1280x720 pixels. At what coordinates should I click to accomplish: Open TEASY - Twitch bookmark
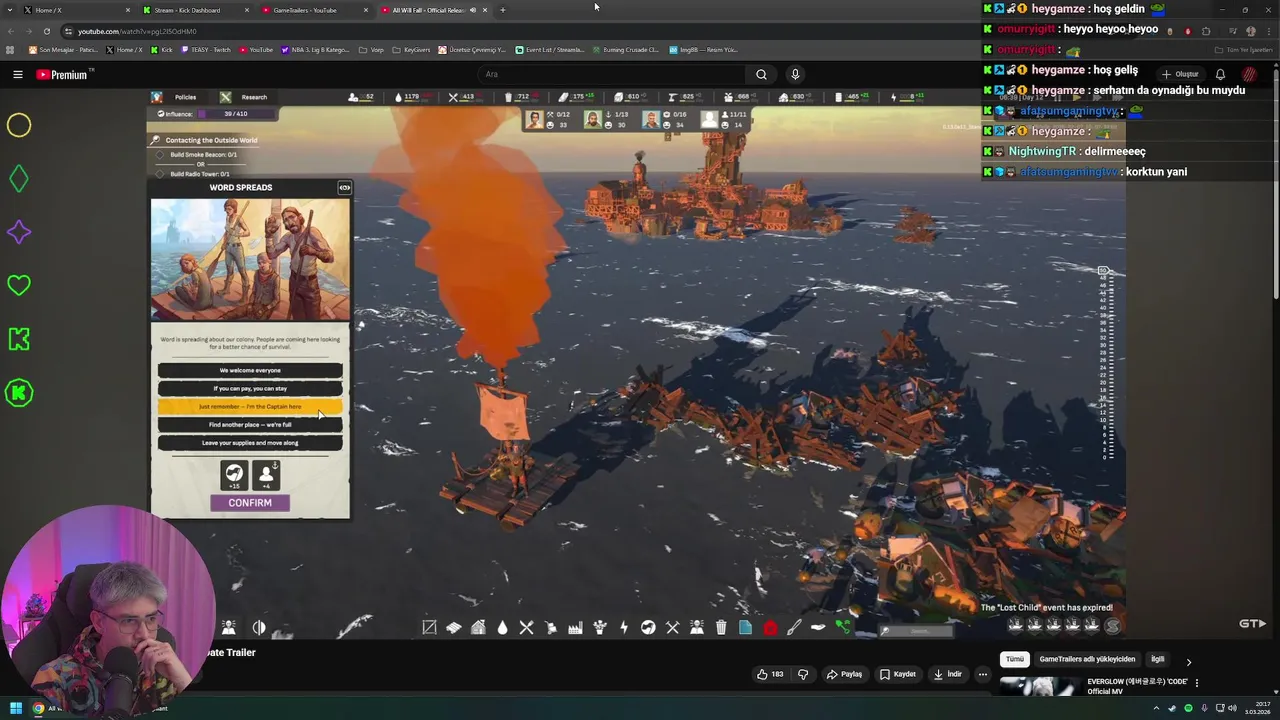point(205,49)
